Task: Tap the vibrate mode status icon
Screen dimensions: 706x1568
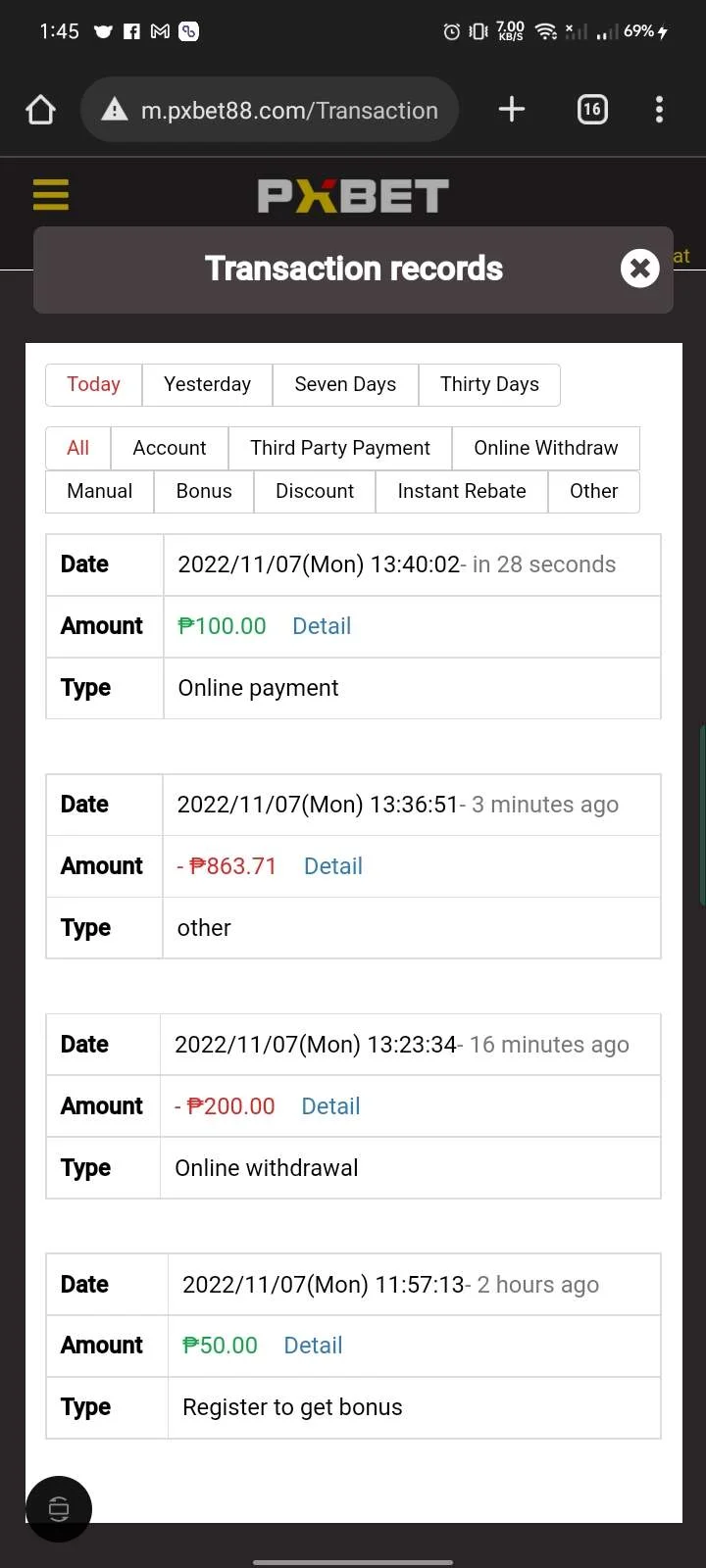Action: click(479, 31)
